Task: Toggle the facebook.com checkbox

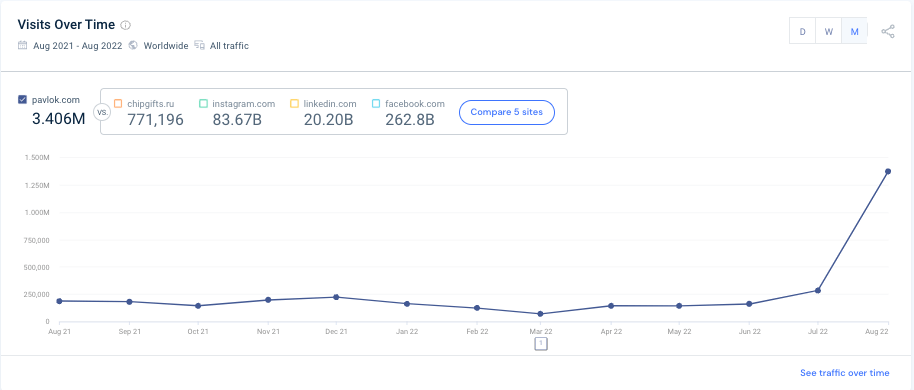Action: coord(376,104)
